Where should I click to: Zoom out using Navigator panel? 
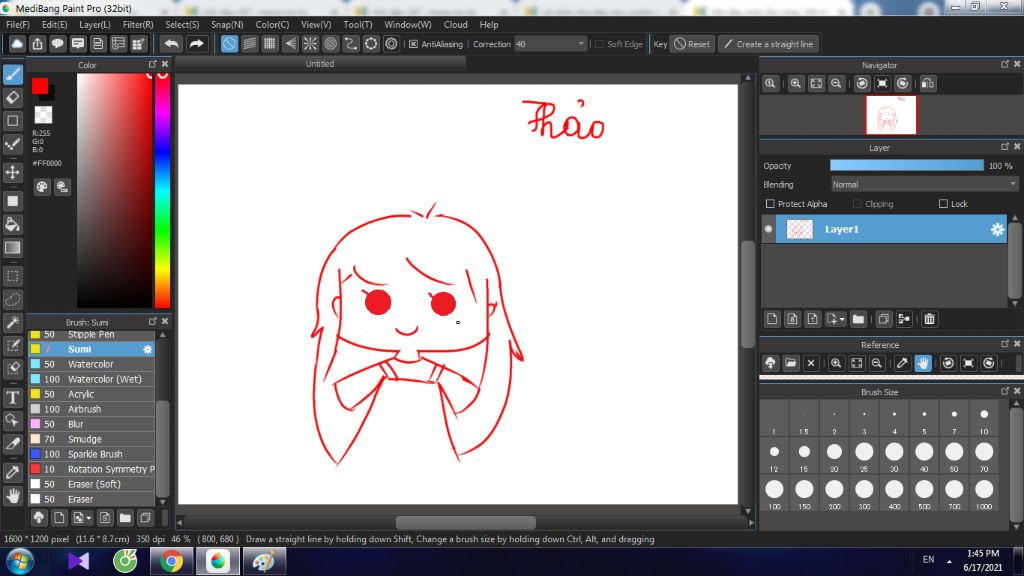(x=836, y=84)
